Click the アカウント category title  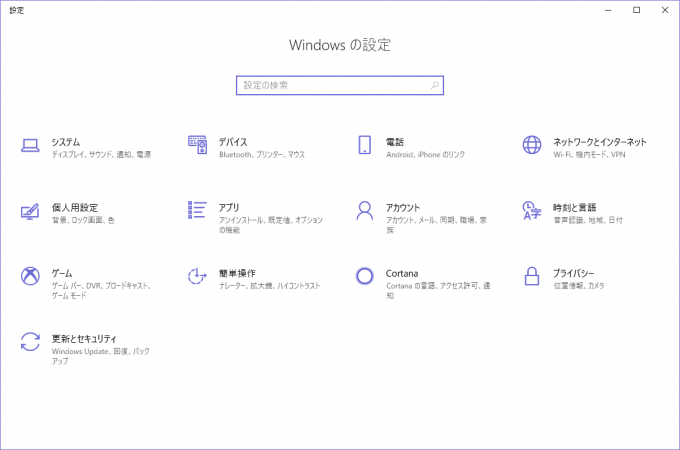403,208
